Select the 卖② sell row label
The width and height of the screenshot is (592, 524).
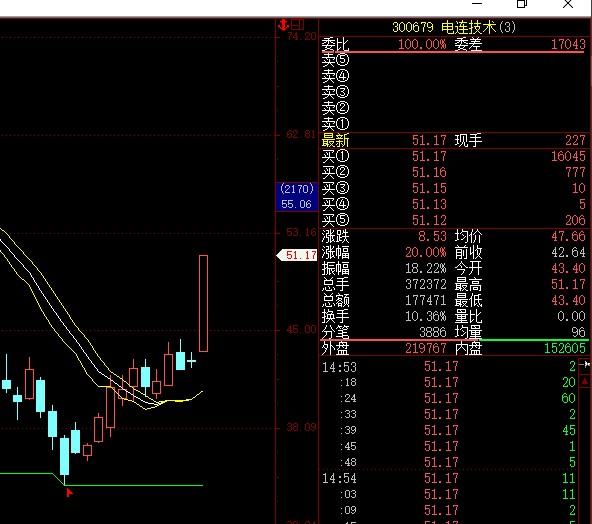coord(335,108)
